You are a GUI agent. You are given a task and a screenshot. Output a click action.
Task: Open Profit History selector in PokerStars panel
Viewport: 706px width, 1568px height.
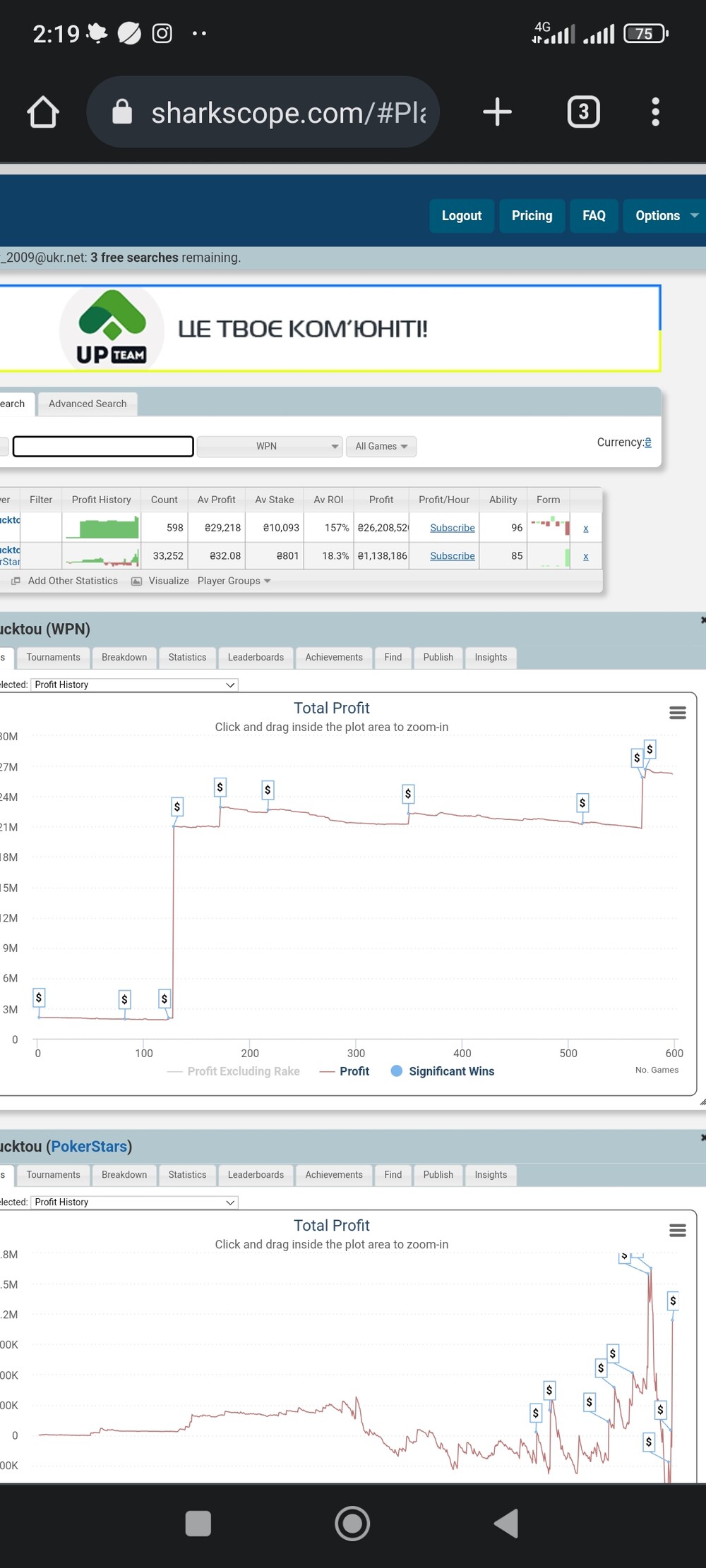click(134, 1202)
